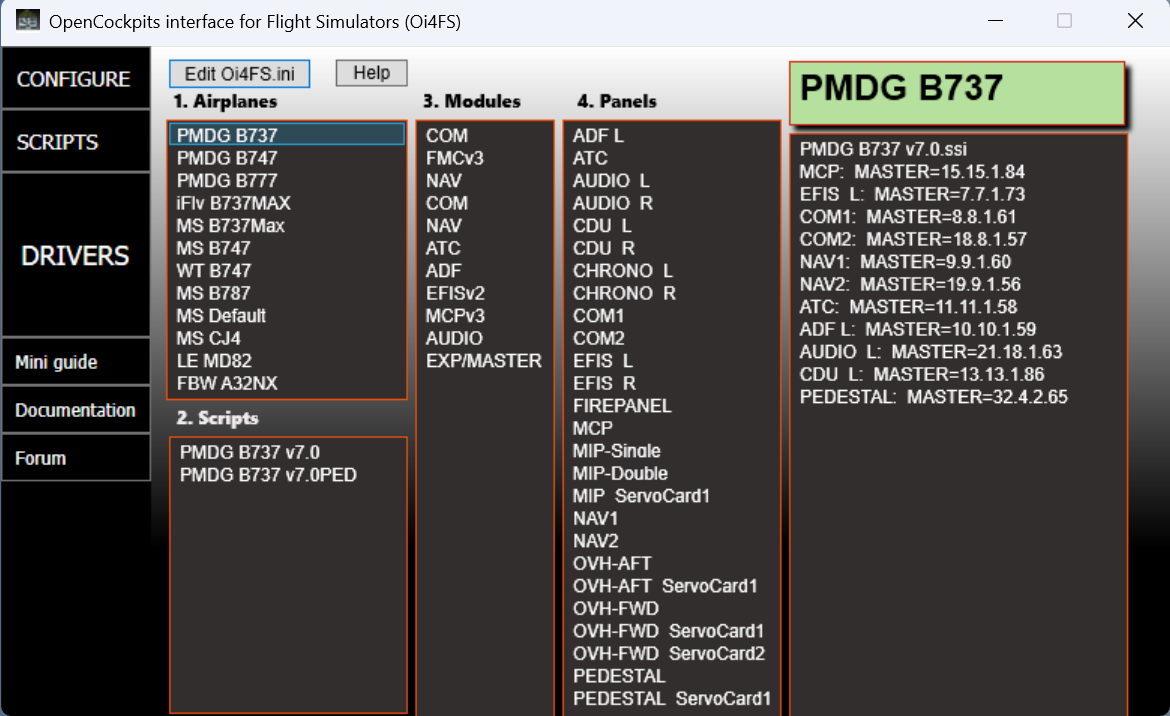Select script PMDG B737 v7.0
This screenshot has width=1170, height=716.
pos(249,452)
